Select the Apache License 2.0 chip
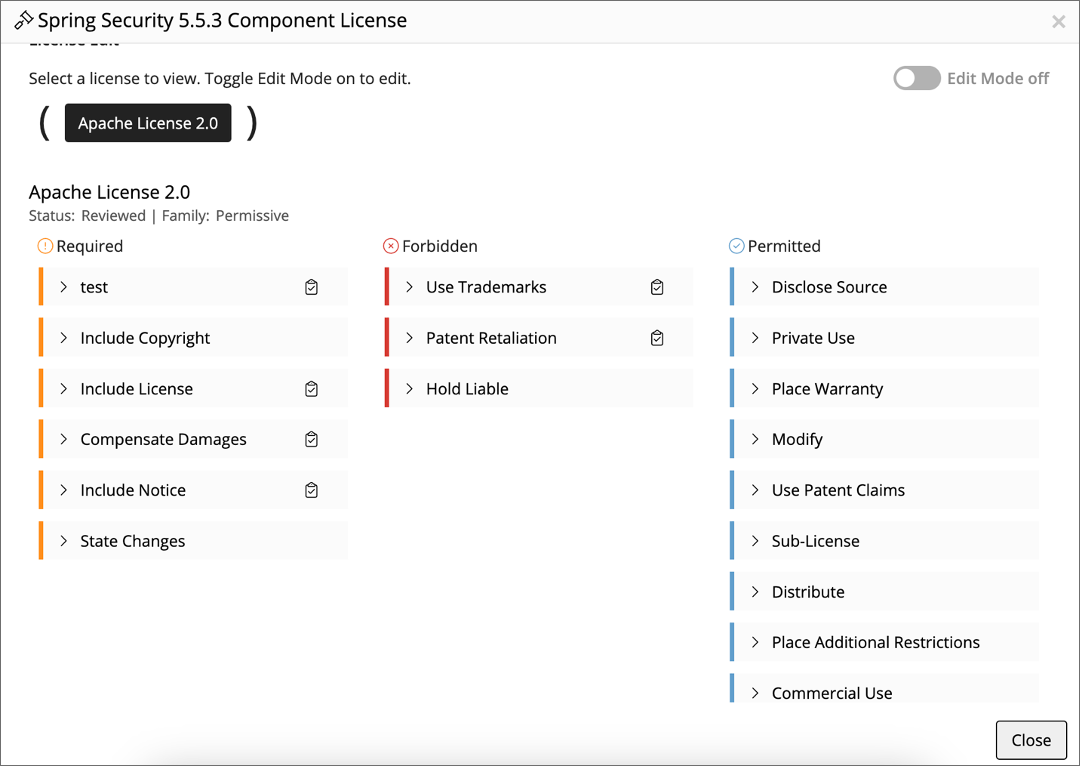The image size is (1080, 766). tap(148, 123)
